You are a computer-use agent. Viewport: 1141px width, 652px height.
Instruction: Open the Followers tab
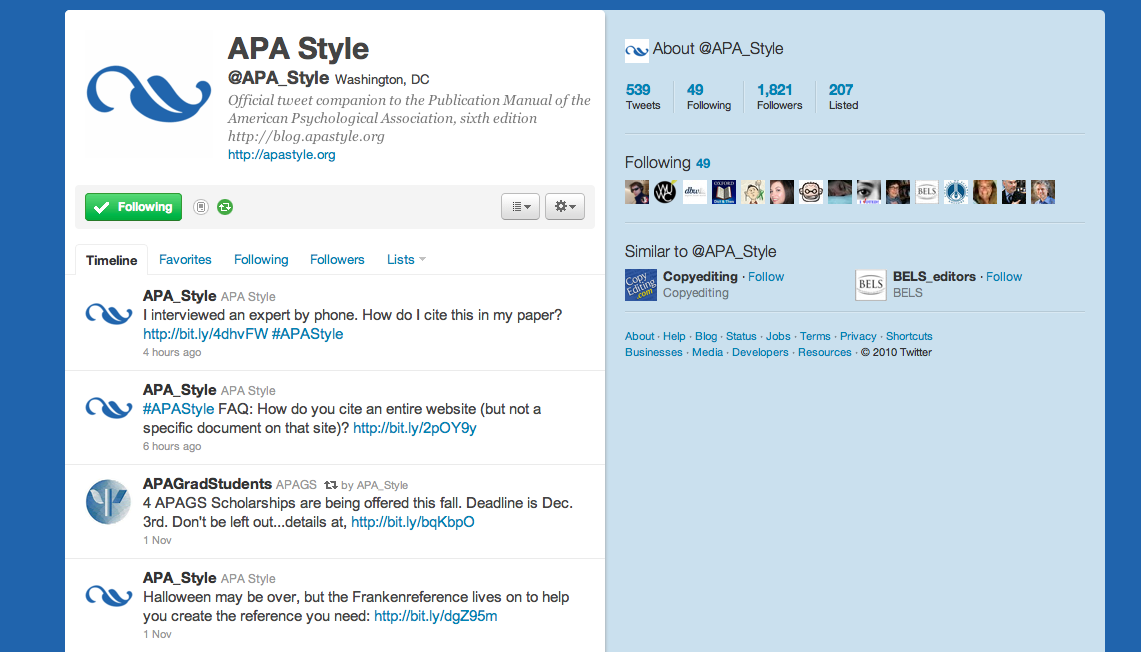337,260
